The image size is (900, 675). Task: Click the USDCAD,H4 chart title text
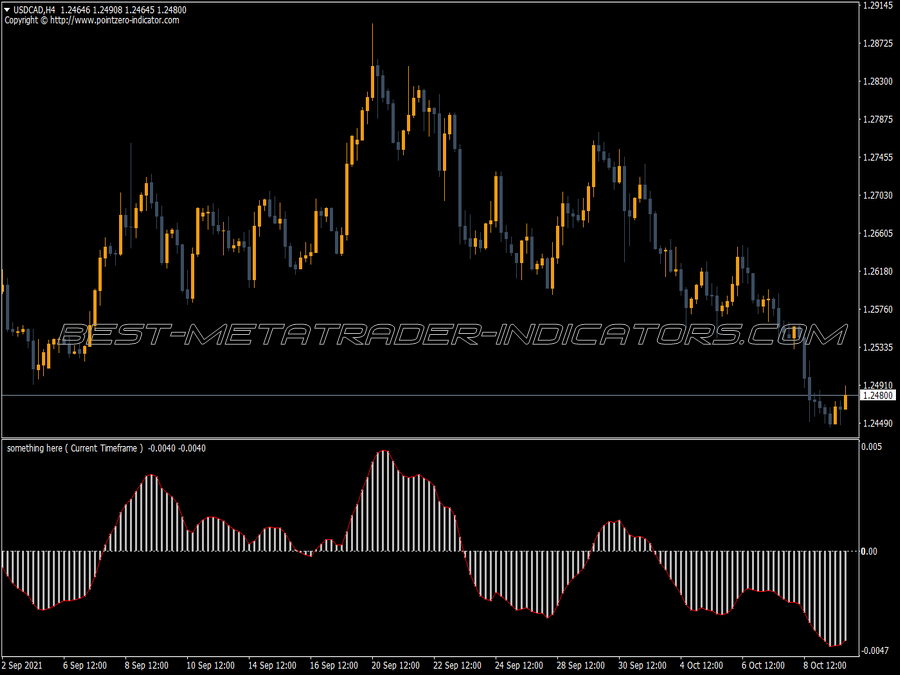[34, 10]
